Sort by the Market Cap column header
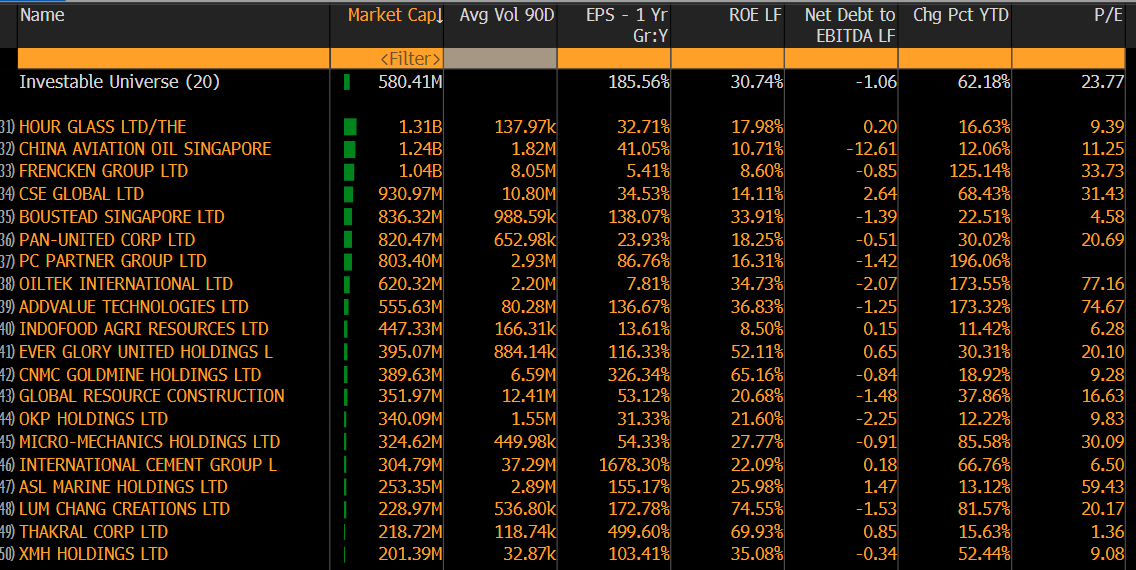1136x570 pixels. click(395, 15)
